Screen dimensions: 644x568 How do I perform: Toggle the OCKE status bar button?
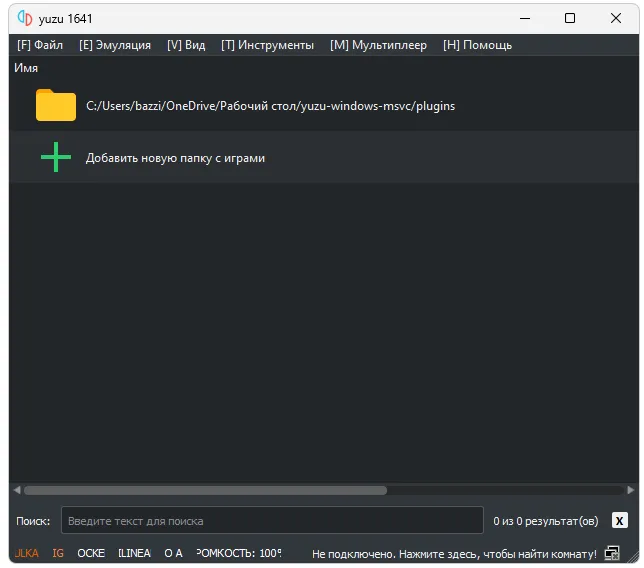91,553
